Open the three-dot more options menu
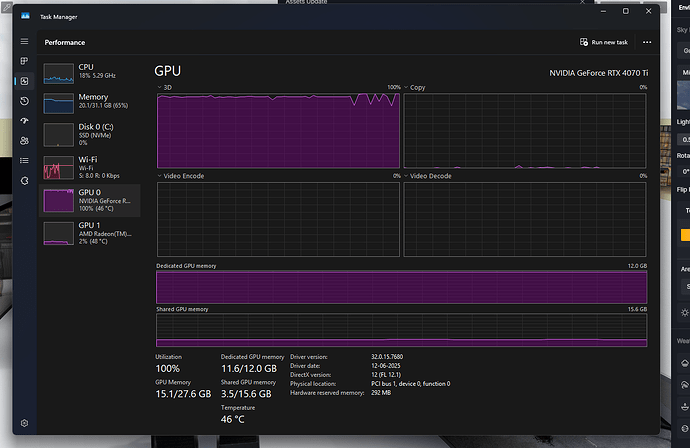690x448 pixels. [647, 42]
